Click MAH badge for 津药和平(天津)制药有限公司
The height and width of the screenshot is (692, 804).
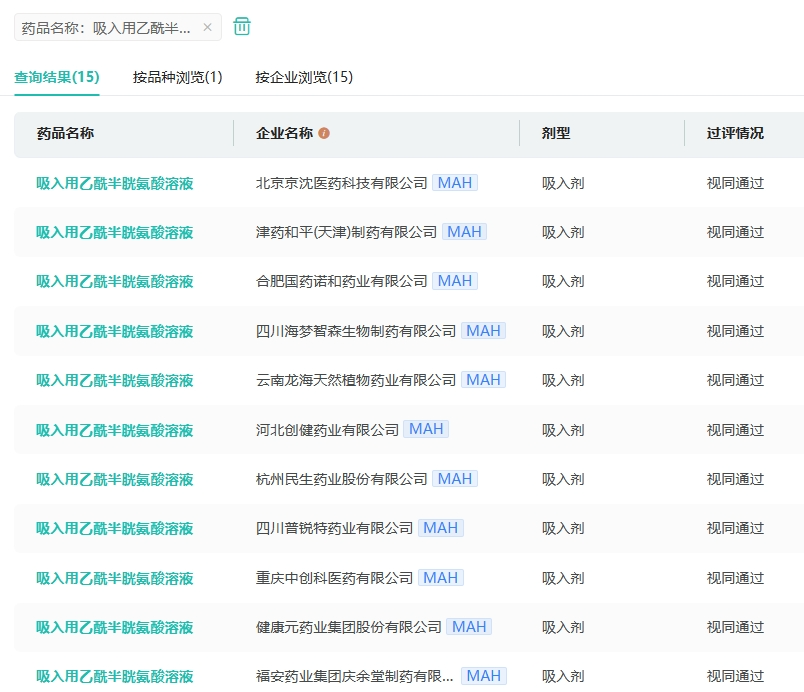click(464, 232)
